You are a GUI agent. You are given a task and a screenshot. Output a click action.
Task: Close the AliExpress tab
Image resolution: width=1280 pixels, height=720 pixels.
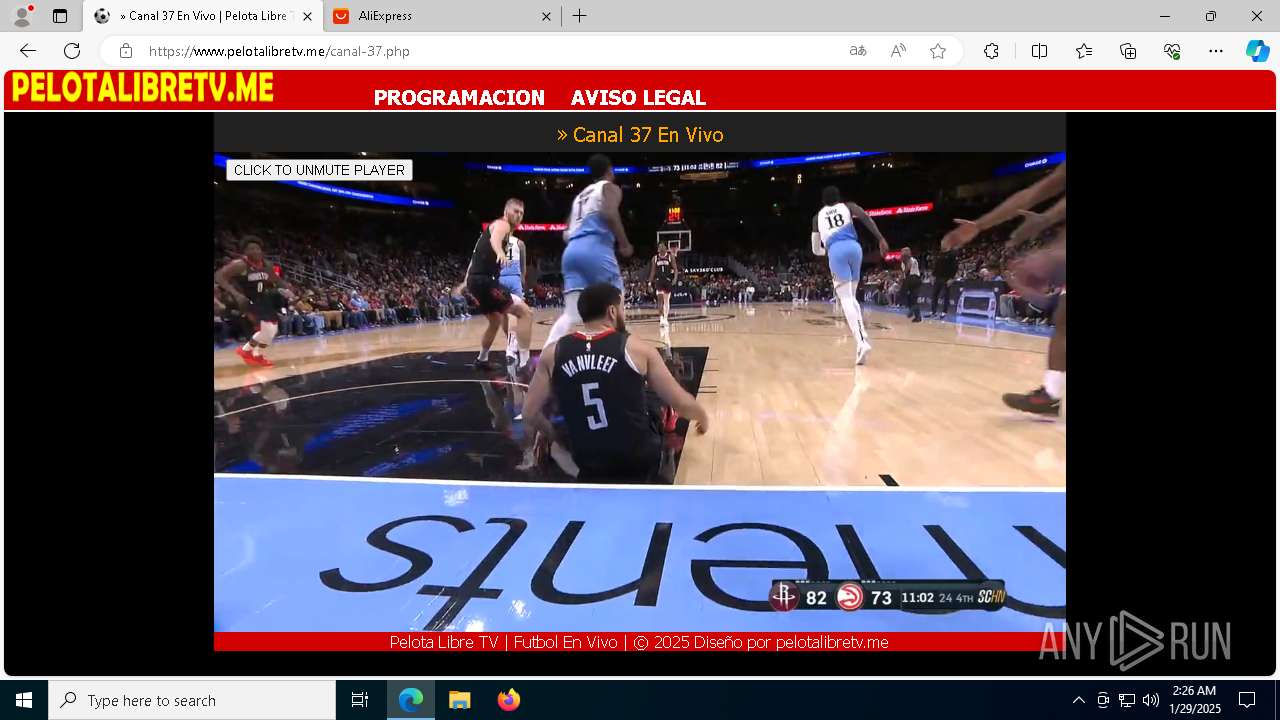tap(546, 16)
